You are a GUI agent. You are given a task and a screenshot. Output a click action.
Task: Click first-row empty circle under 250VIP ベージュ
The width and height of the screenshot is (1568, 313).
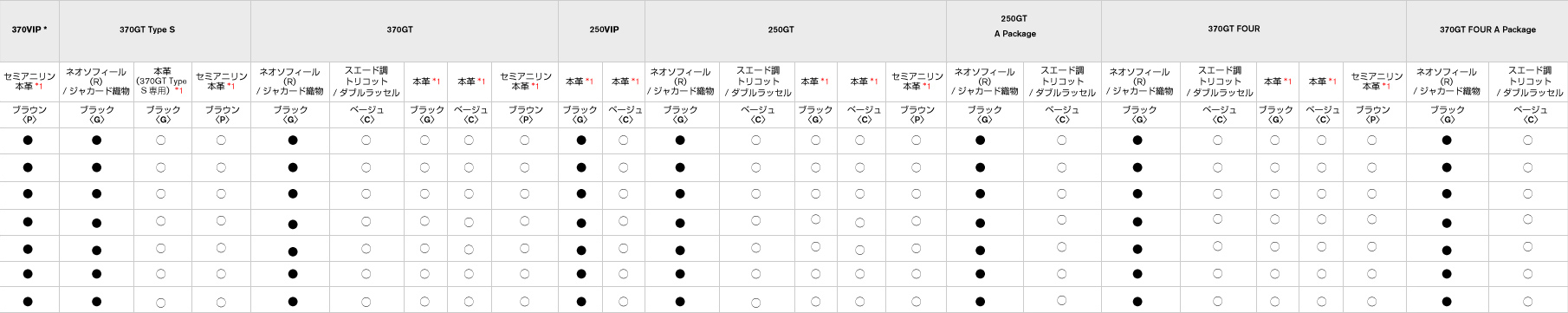(x=624, y=140)
